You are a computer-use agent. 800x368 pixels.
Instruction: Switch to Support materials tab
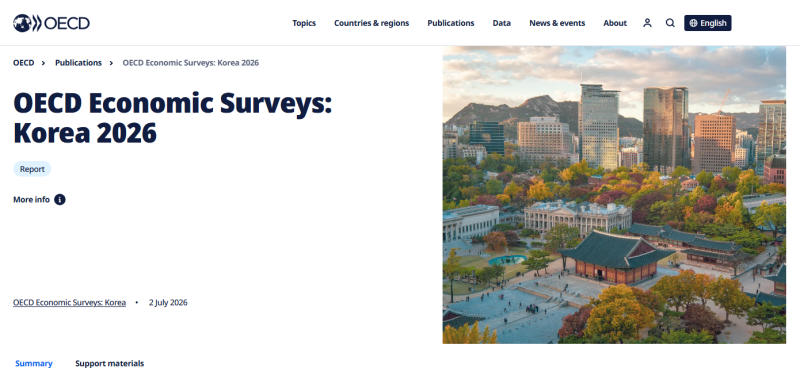click(x=110, y=363)
